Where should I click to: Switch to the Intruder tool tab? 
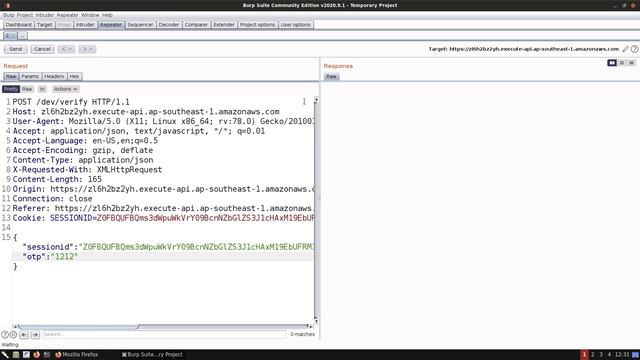coord(85,25)
